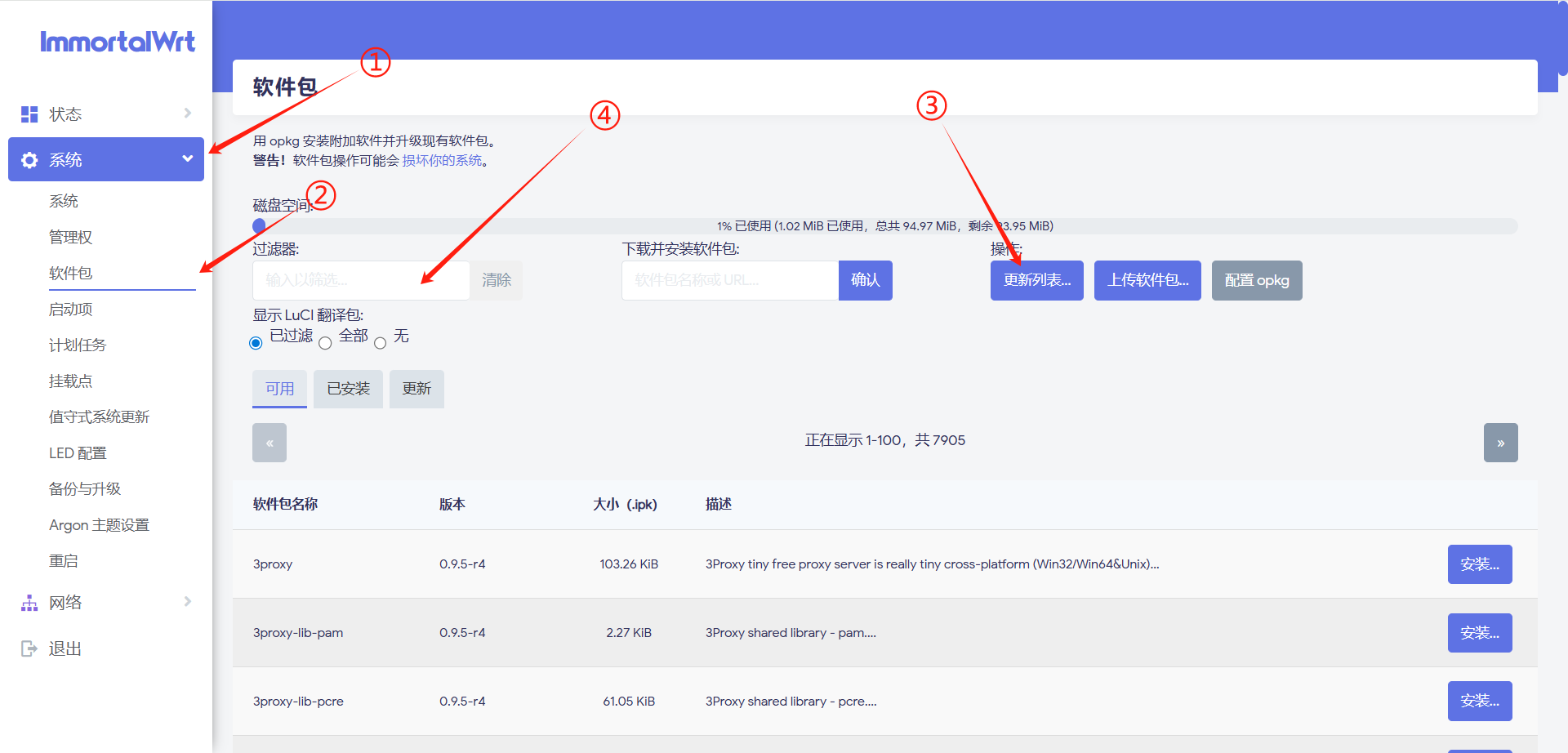Go to previous page with « icon
The height and width of the screenshot is (753, 1568).
pyautogui.click(x=269, y=442)
